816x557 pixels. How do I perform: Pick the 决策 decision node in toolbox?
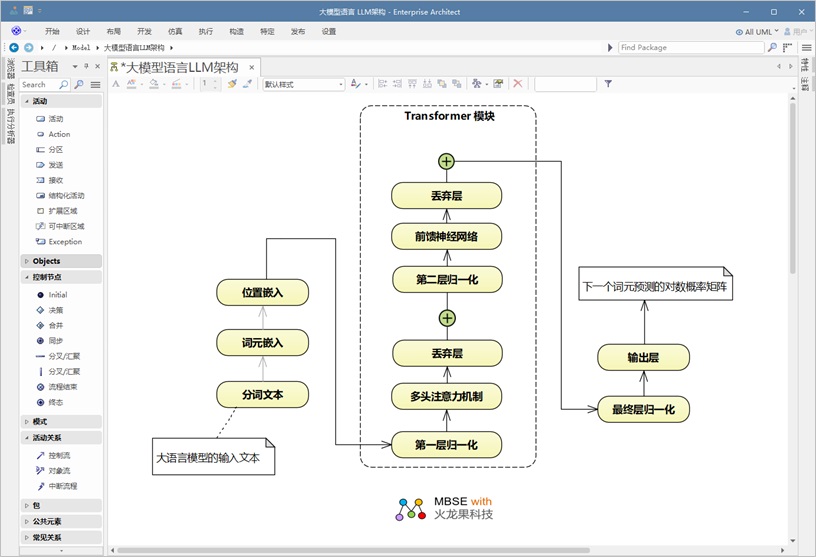[x=55, y=310]
